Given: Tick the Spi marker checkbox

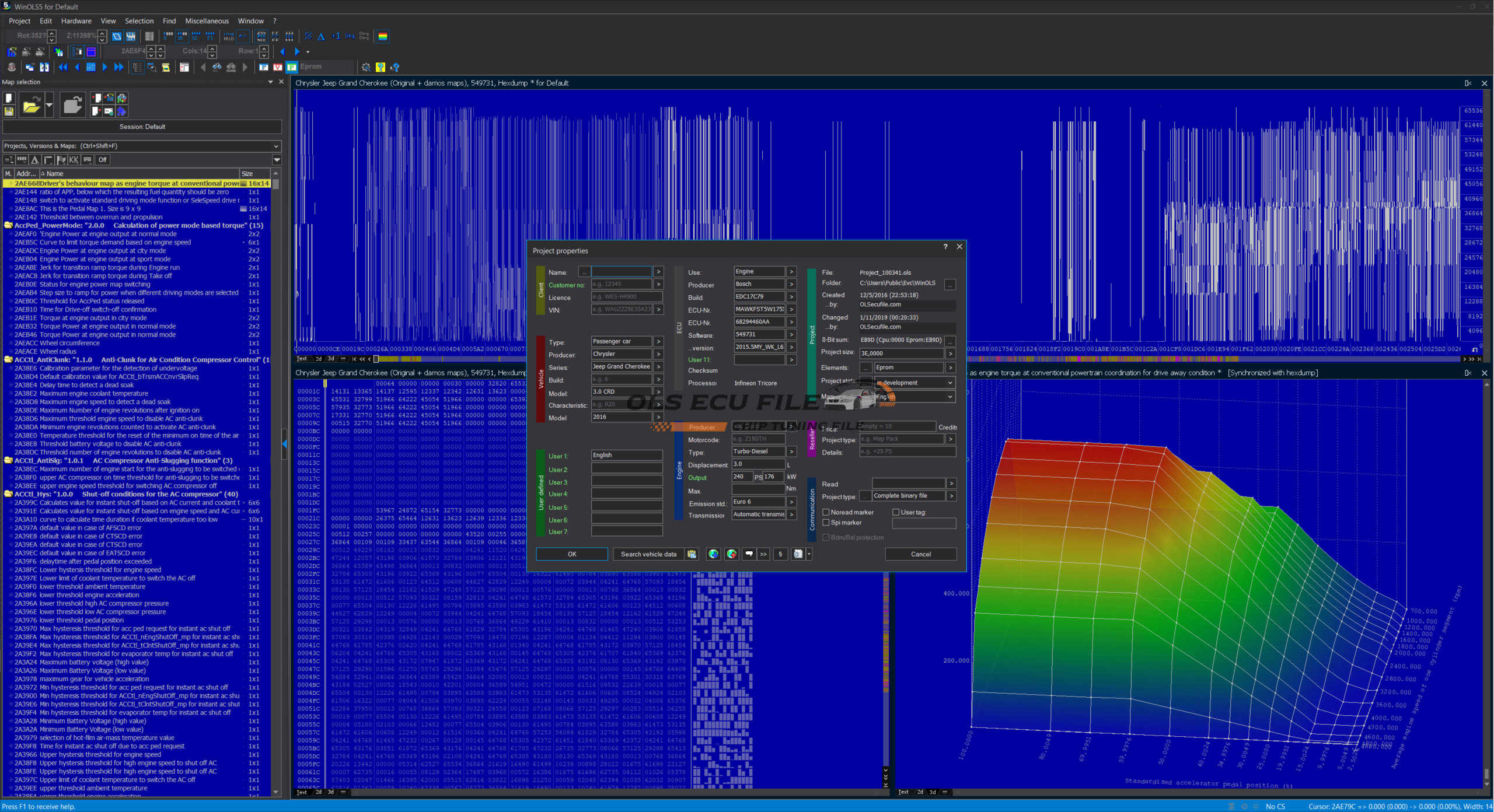Looking at the screenshot, I should coord(826,523).
